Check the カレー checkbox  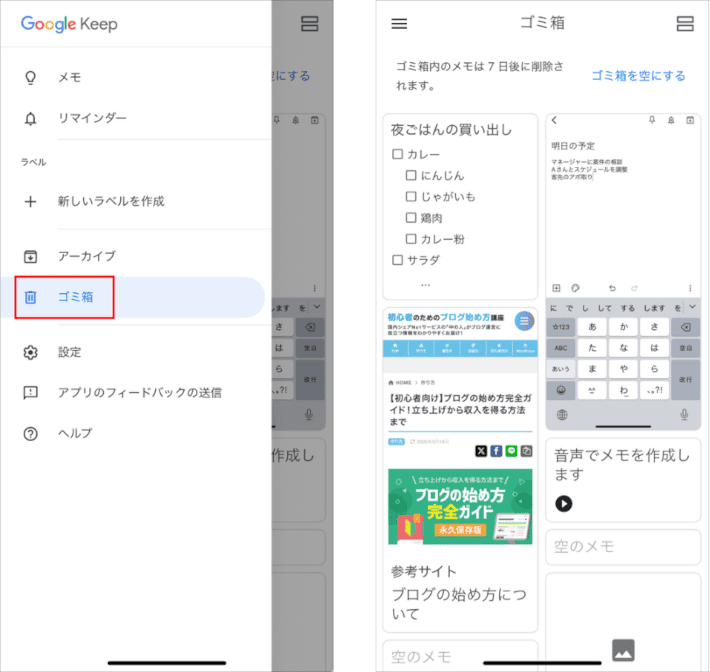397,155
